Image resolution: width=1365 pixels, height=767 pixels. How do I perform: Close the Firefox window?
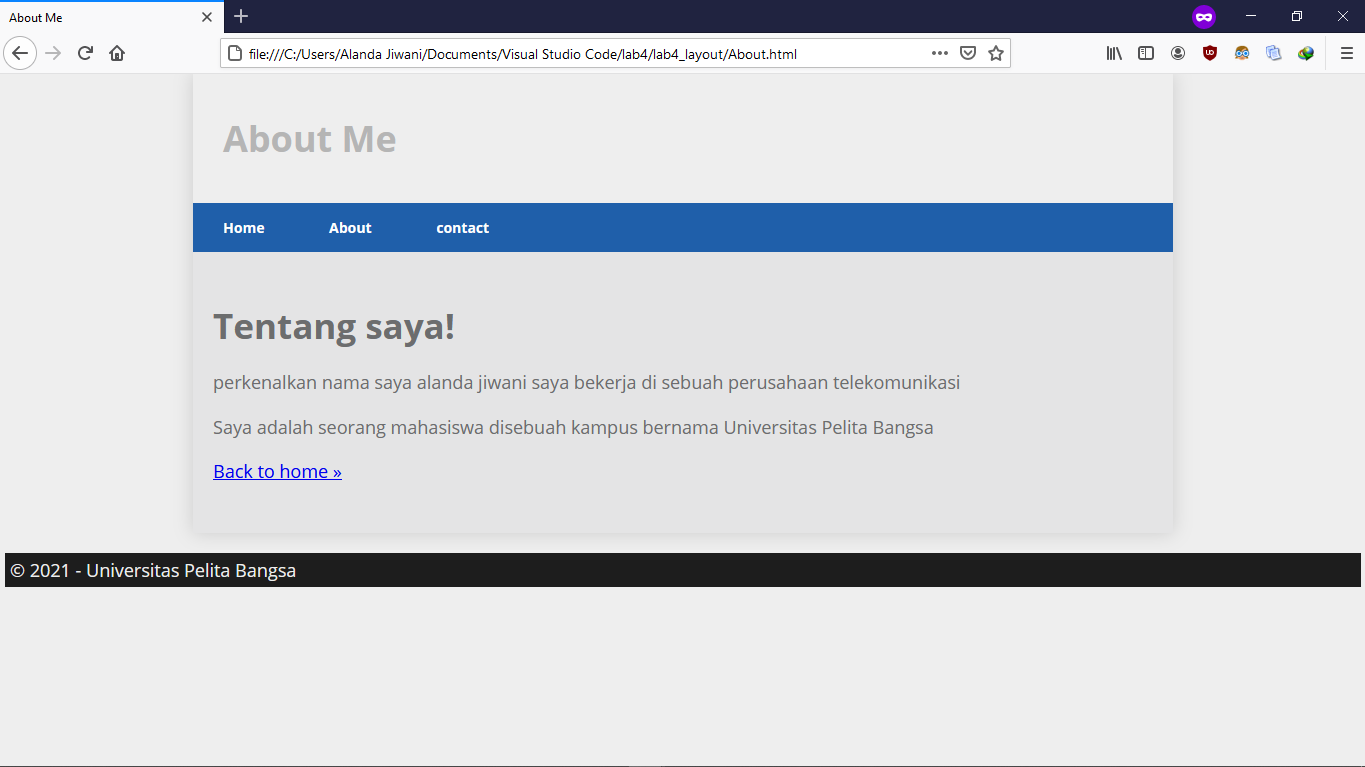(x=1343, y=16)
